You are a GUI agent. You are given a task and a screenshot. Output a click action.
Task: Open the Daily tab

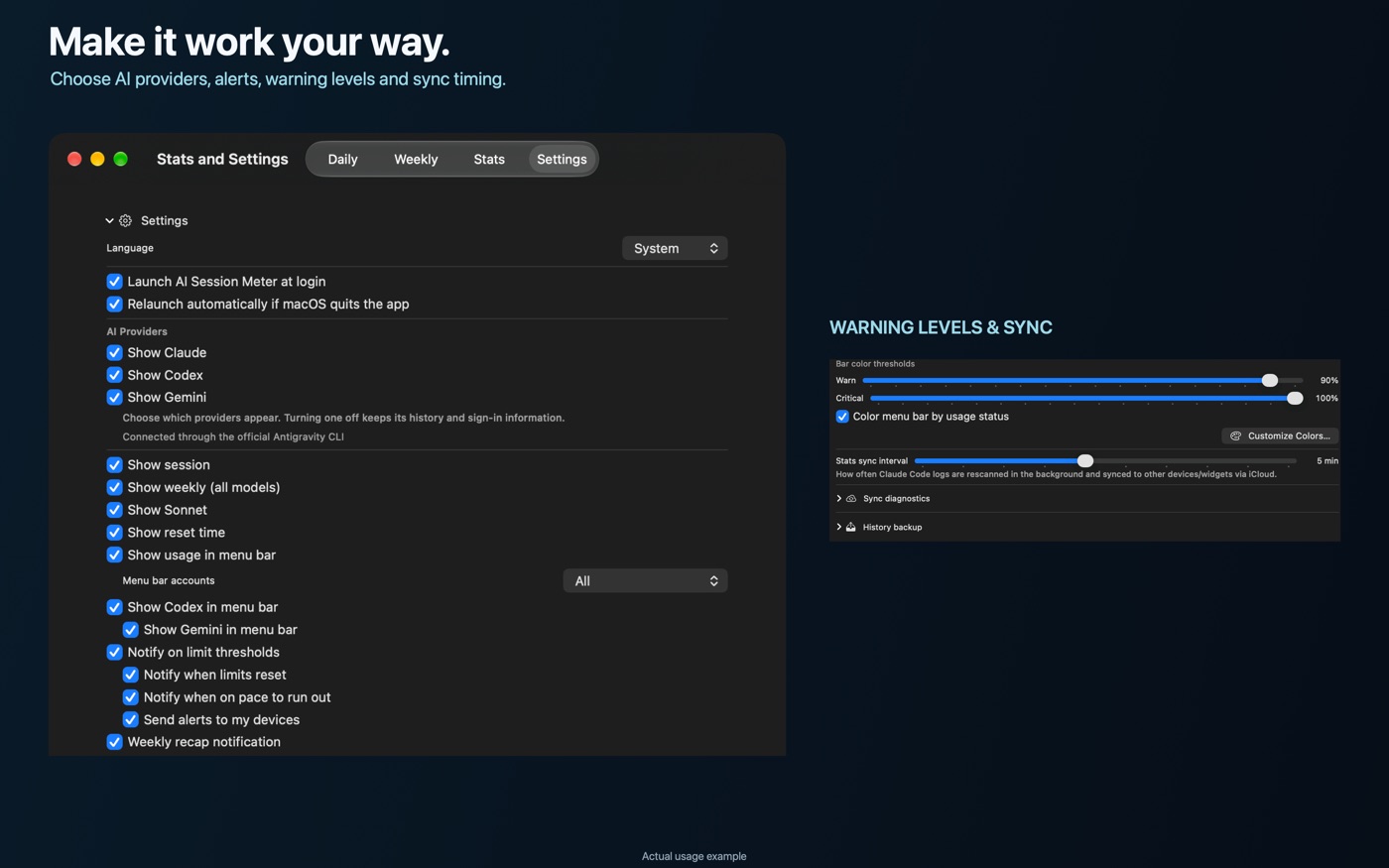click(342, 159)
